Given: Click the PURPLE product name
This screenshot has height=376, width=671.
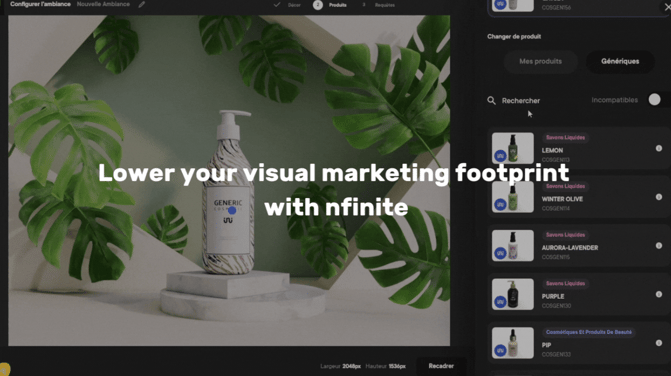Looking at the screenshot, I should point(553,296).
